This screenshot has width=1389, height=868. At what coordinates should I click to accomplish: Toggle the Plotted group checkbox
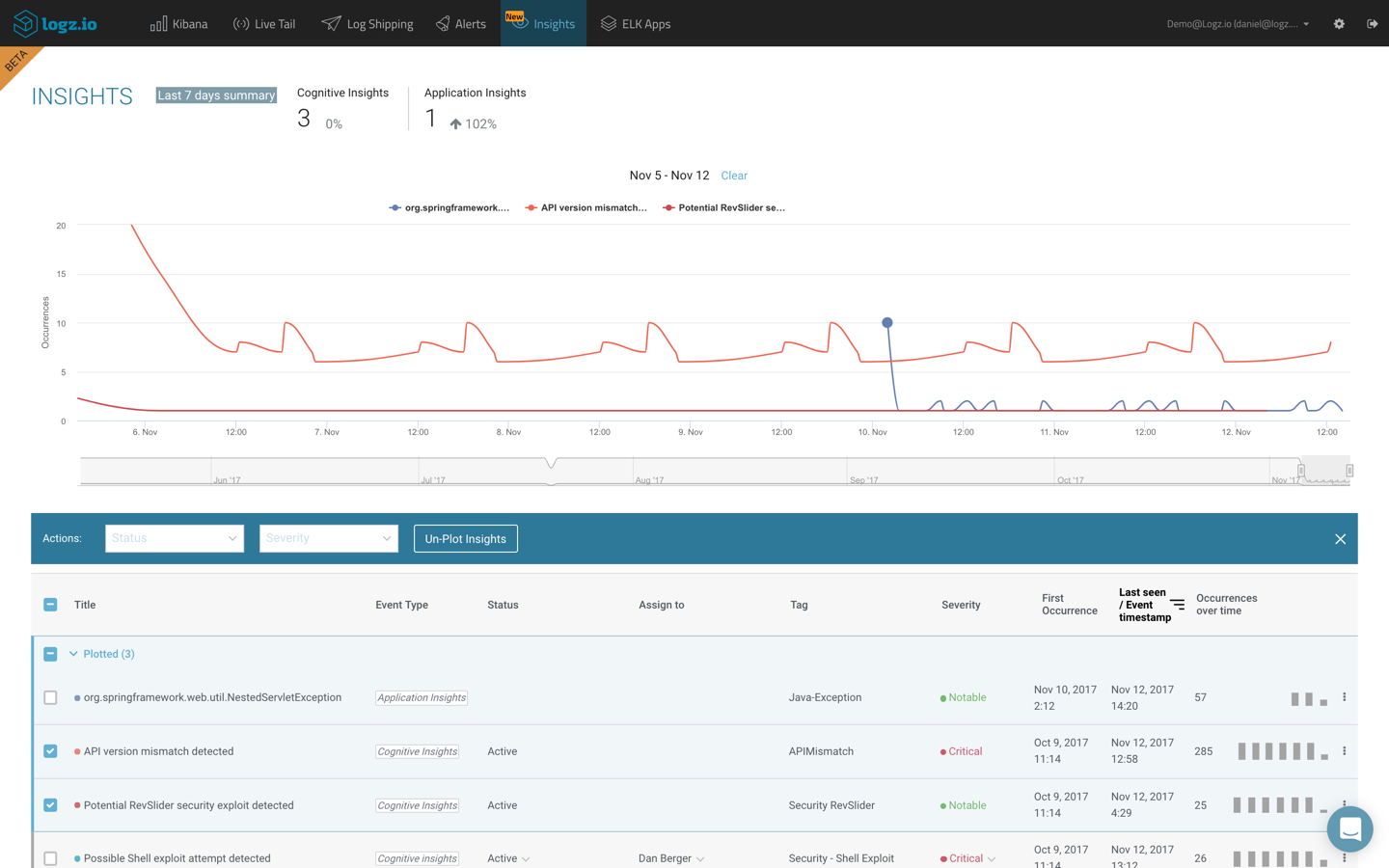[50, 654]
